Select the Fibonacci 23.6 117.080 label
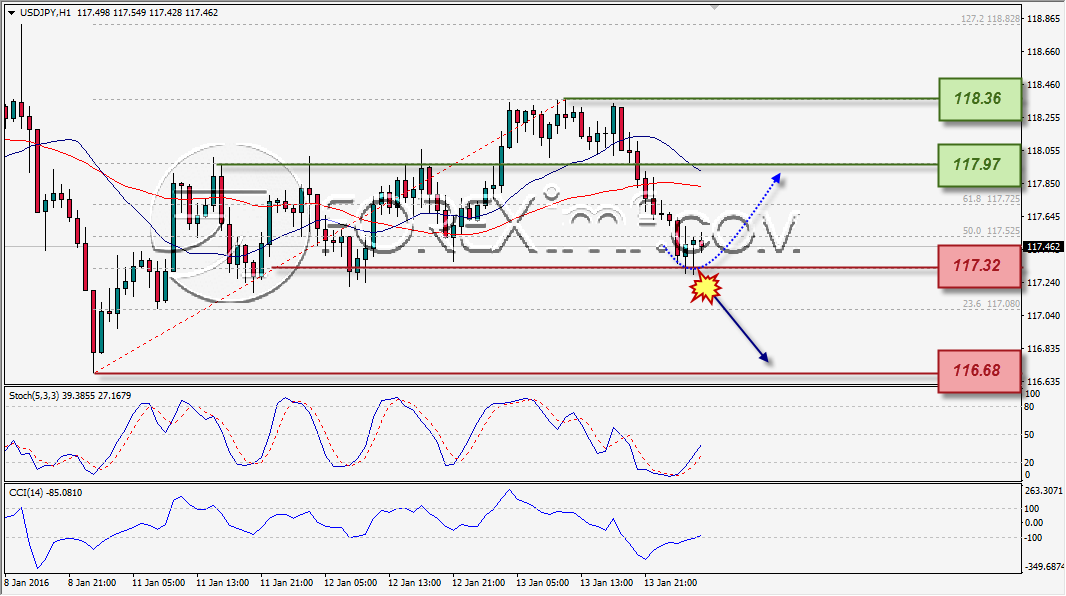This screenshot has width=1066, height=596. (x=991, y=304)
